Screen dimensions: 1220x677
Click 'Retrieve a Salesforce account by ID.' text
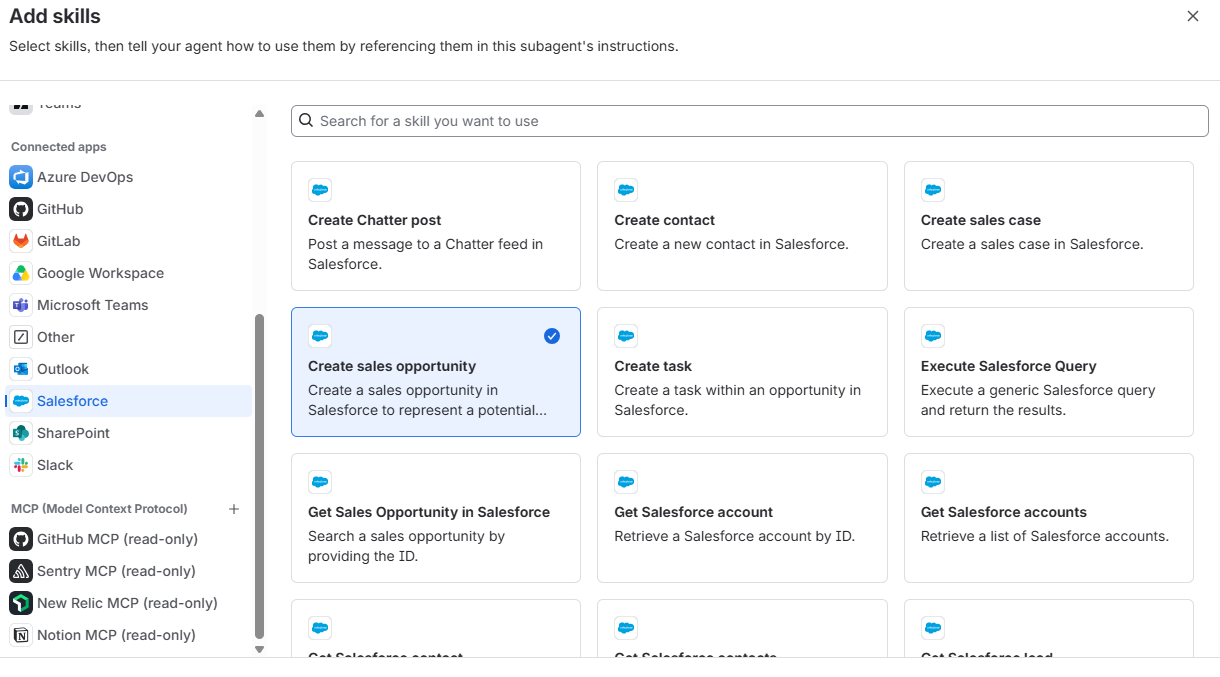point(735,536)
